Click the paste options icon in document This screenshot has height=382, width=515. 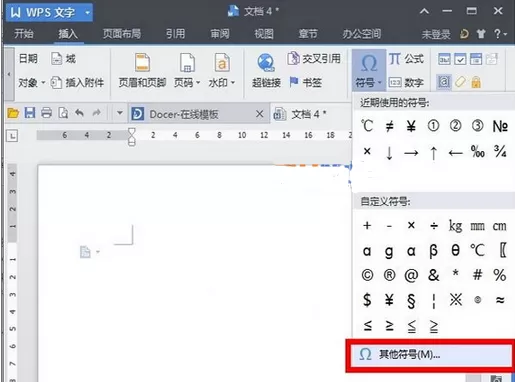click(85, 252)
